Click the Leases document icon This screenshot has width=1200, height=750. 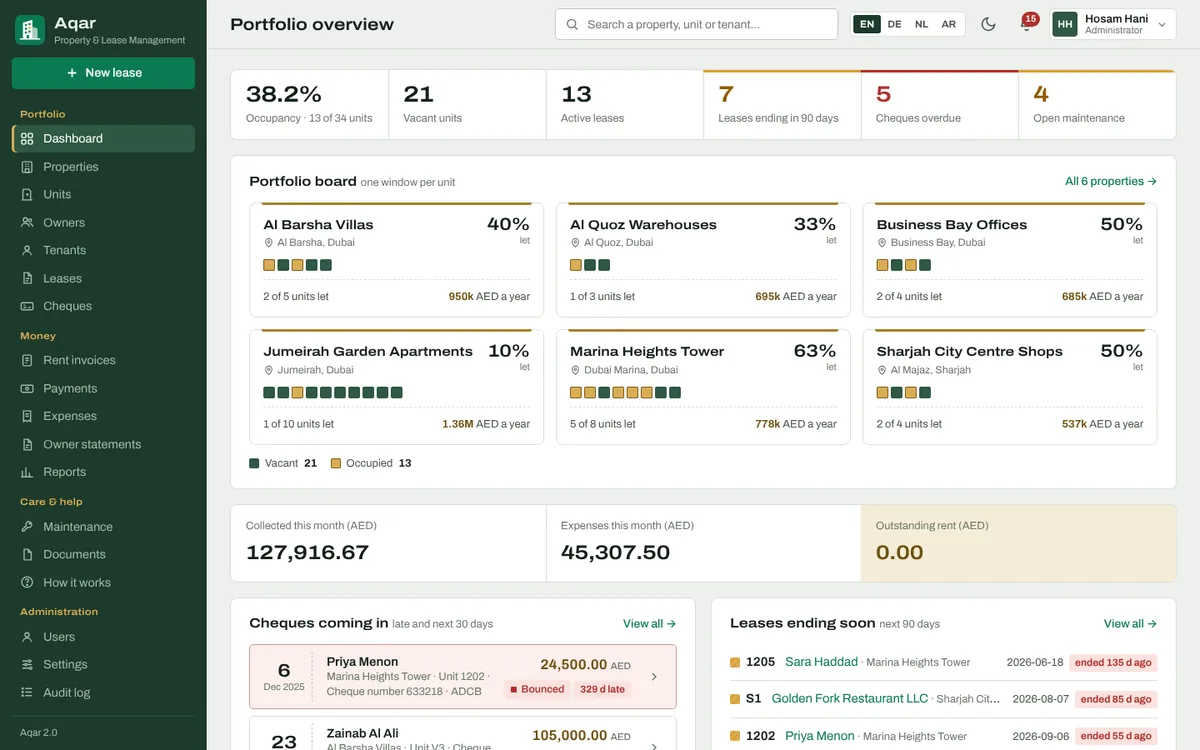(x=27, y=278)
